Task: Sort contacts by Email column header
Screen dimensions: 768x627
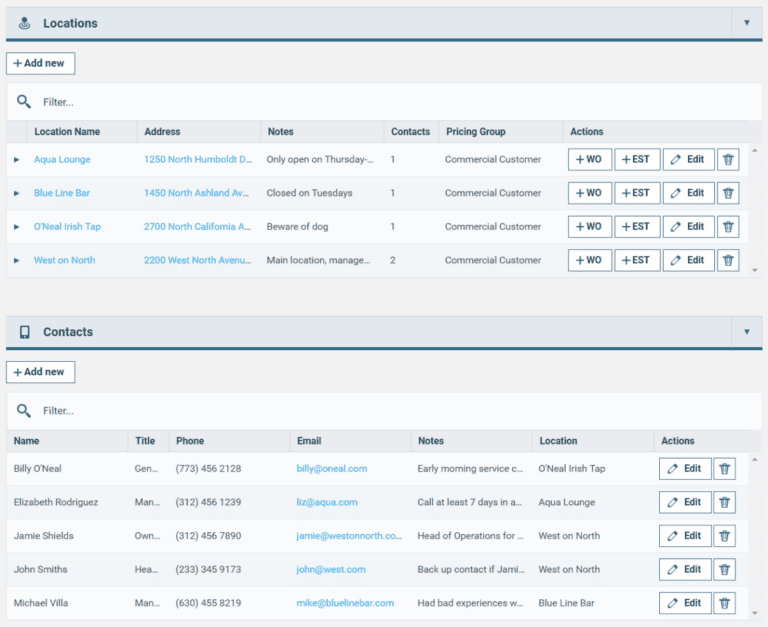Action: [x=308, y=441]
